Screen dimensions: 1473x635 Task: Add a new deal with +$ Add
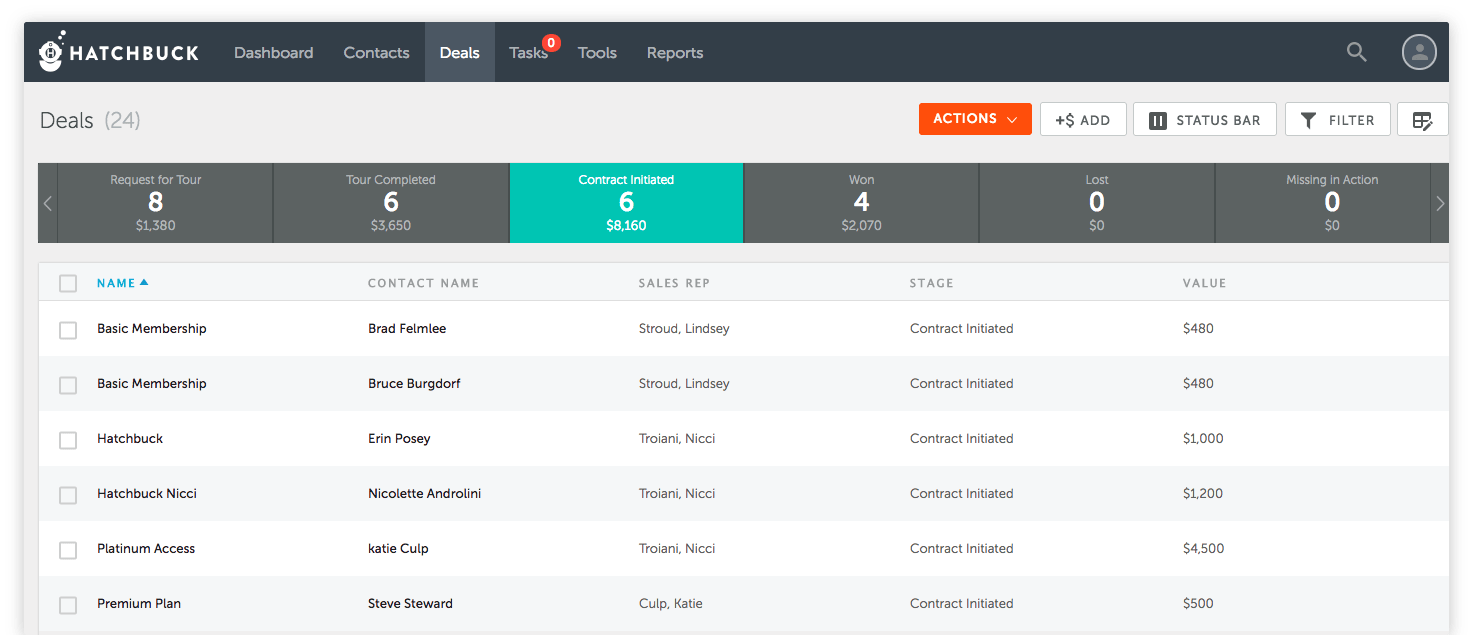1083,120
